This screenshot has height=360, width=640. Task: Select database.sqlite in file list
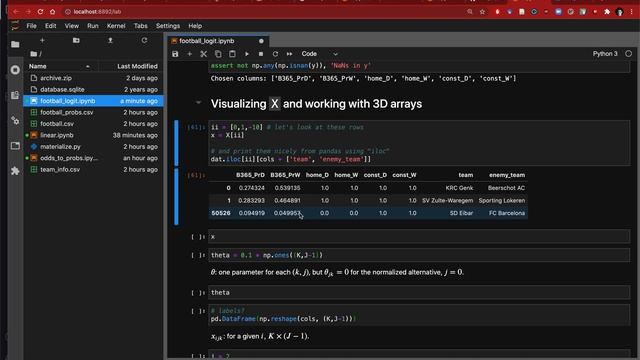click(93, 89)
